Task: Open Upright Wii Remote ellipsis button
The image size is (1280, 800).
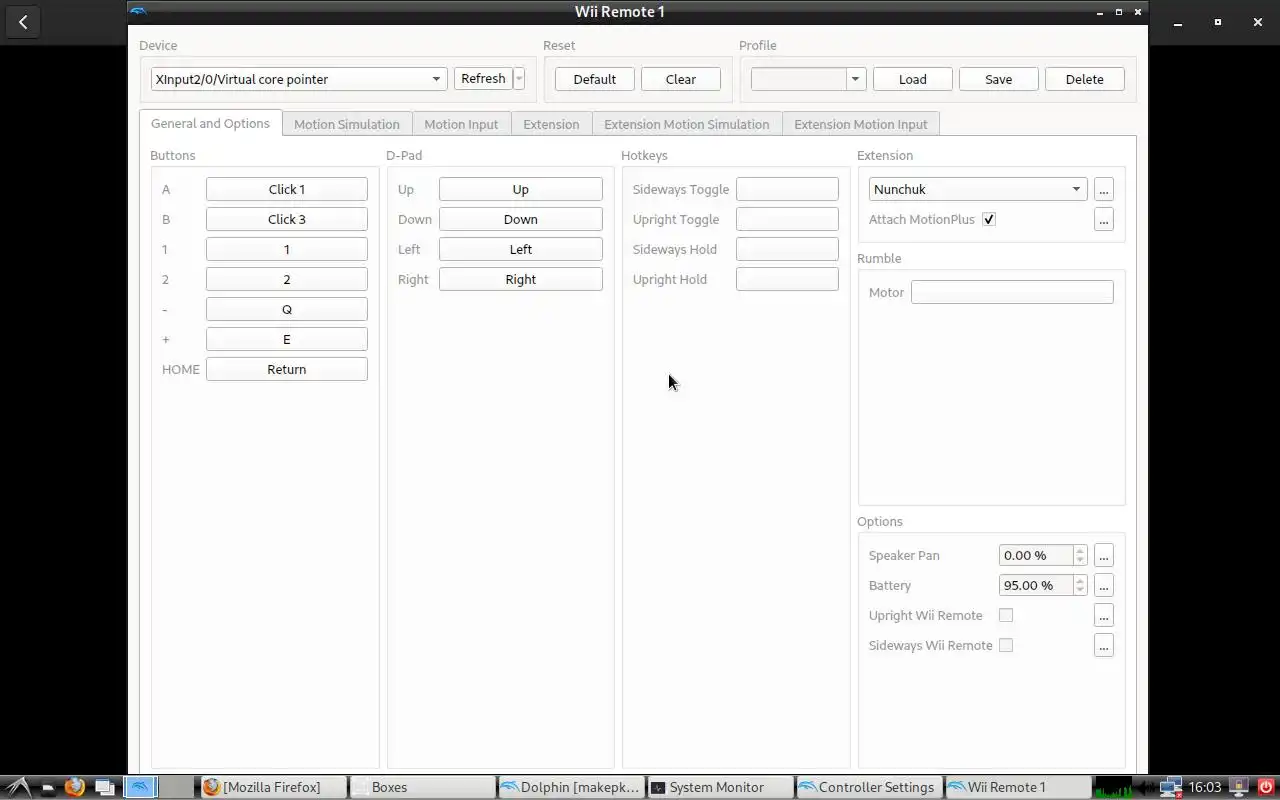Action: 1104,615
